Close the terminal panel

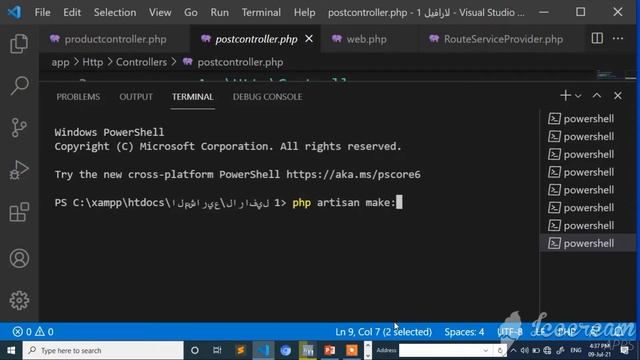coord(618,96)
